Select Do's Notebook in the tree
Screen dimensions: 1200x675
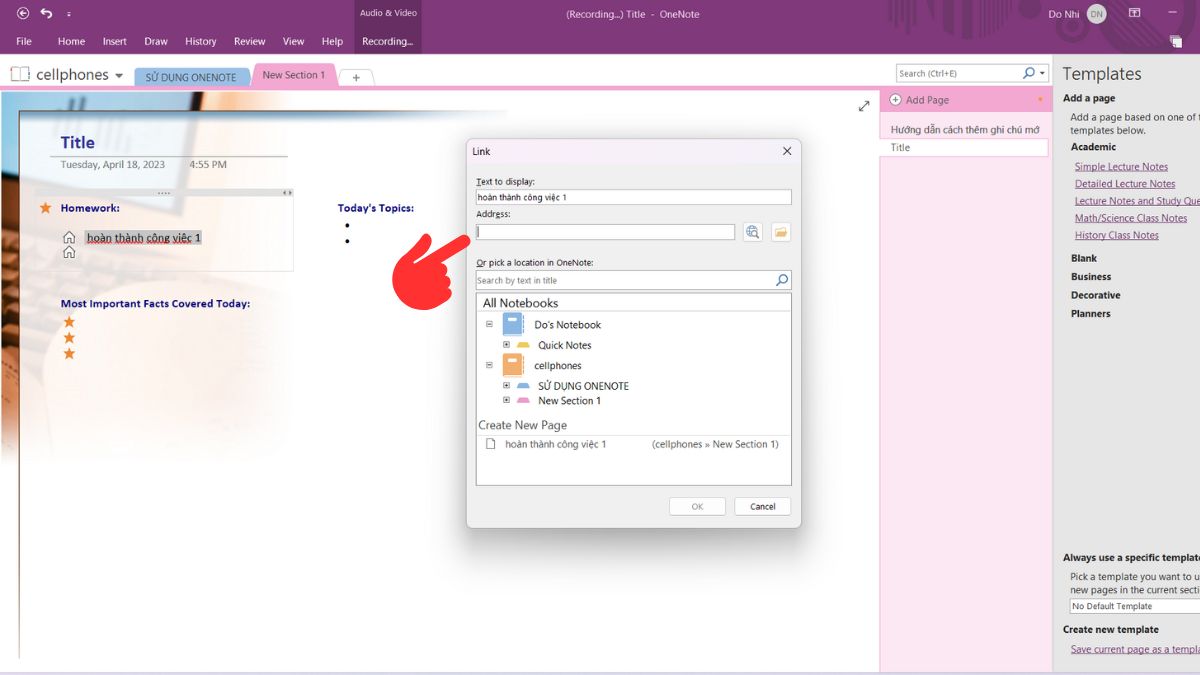coord(567,325)
